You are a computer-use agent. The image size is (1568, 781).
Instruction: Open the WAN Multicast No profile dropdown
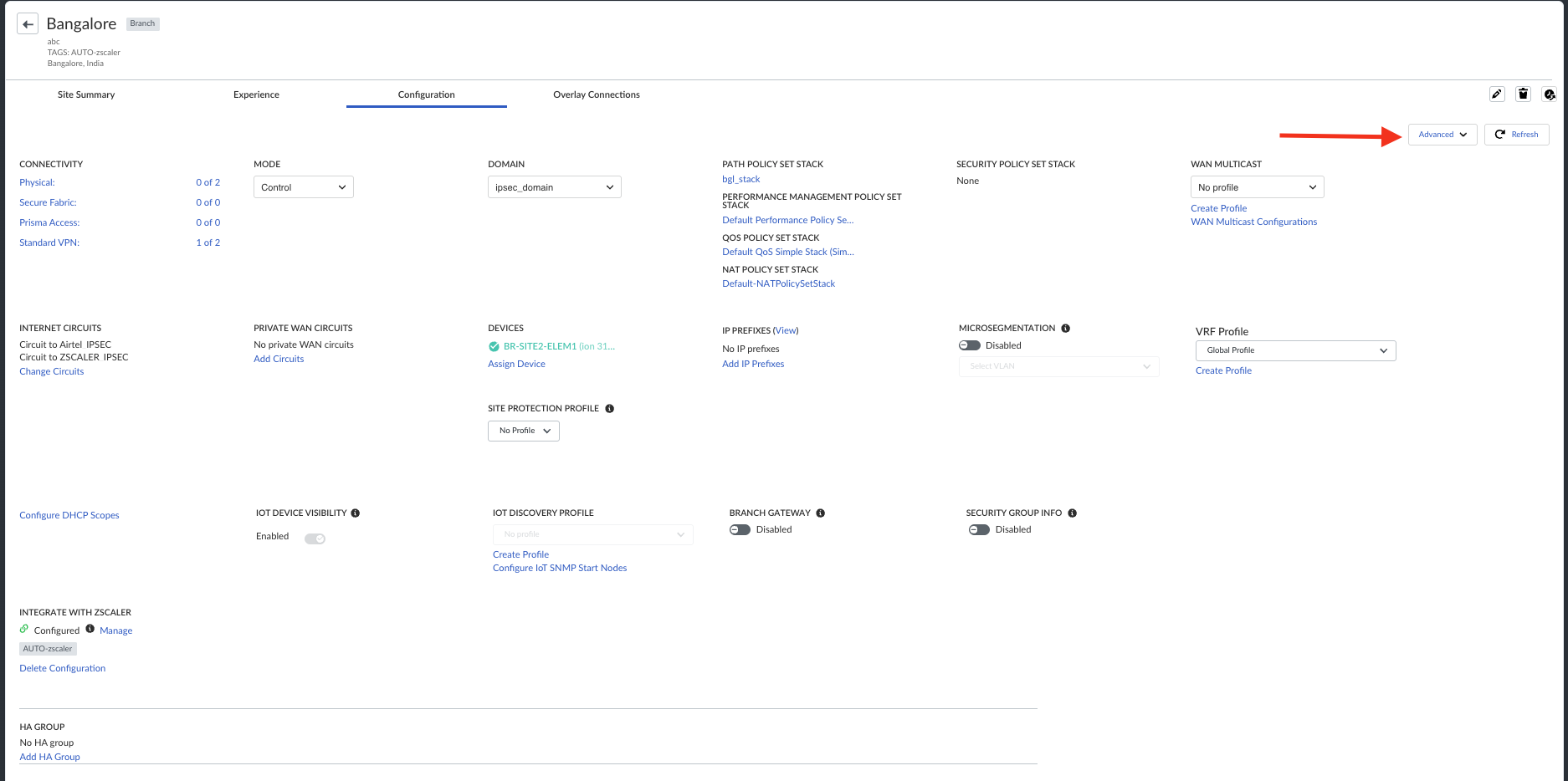click(1258, 187)
